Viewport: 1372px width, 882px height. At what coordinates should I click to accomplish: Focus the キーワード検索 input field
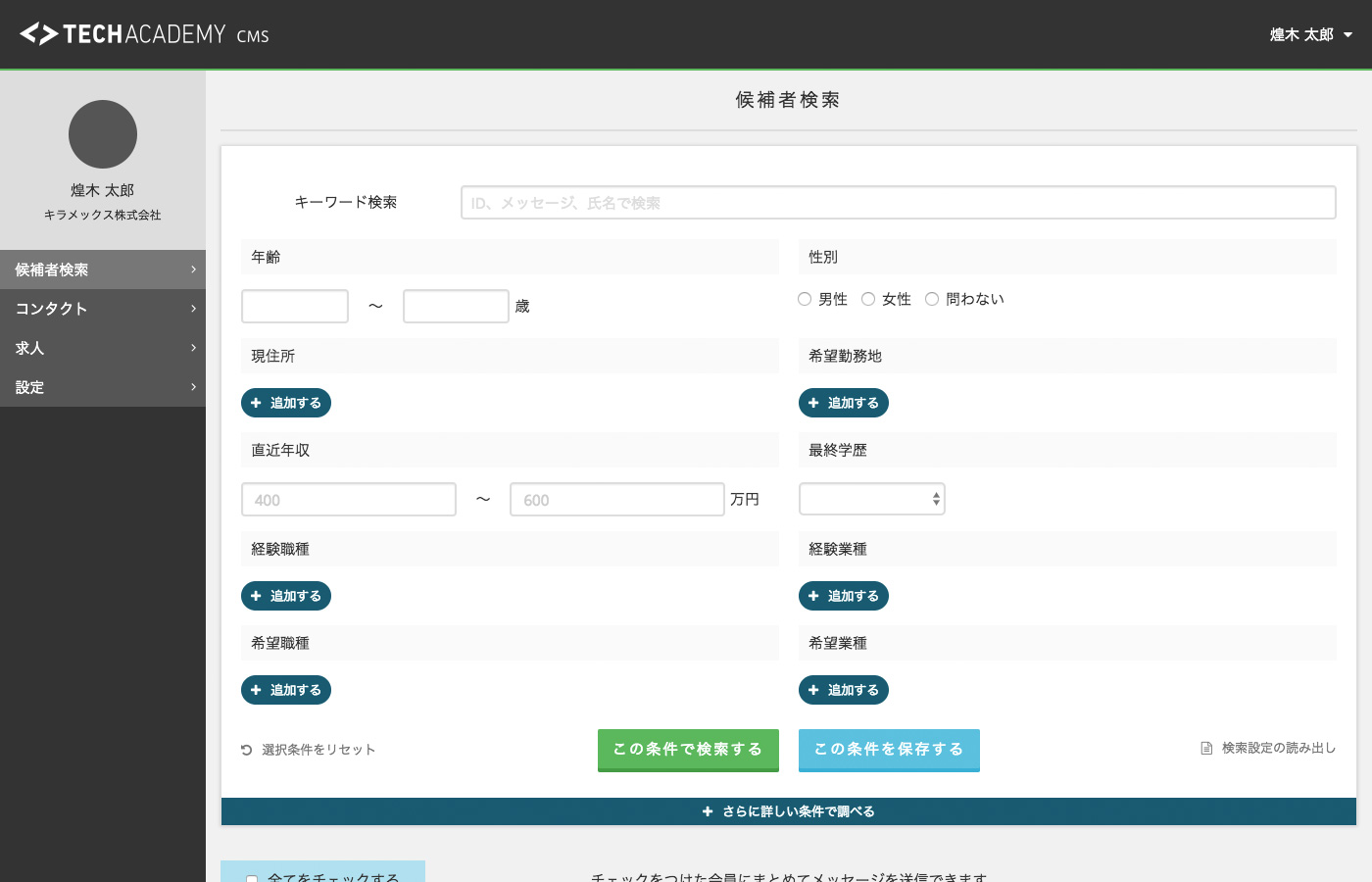coord(898,203)
